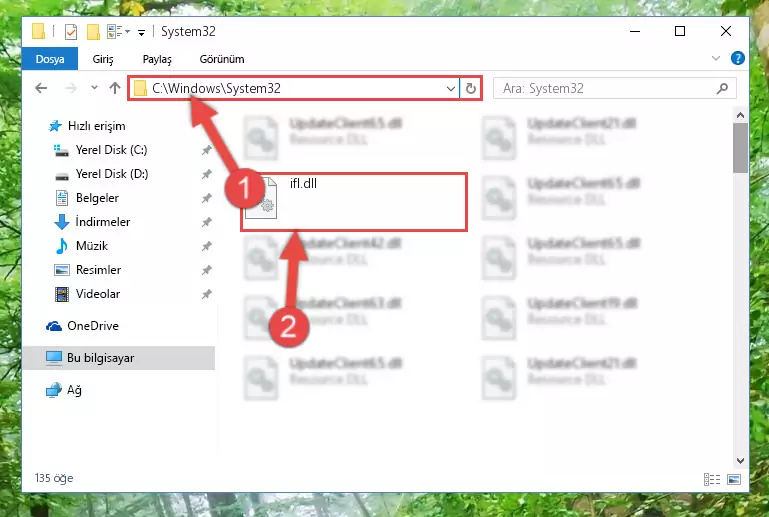Open Help with the blue question icon
The width and height of the screenshot is (769, 517).
click(x=737, y=58)
